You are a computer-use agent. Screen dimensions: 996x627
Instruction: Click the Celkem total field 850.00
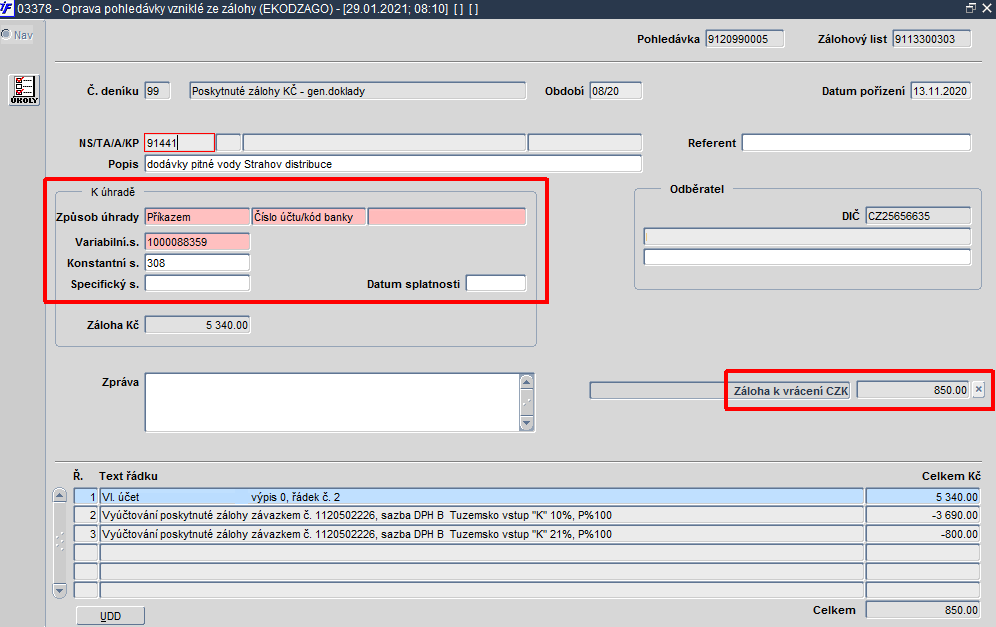click(x=922, y=610)
